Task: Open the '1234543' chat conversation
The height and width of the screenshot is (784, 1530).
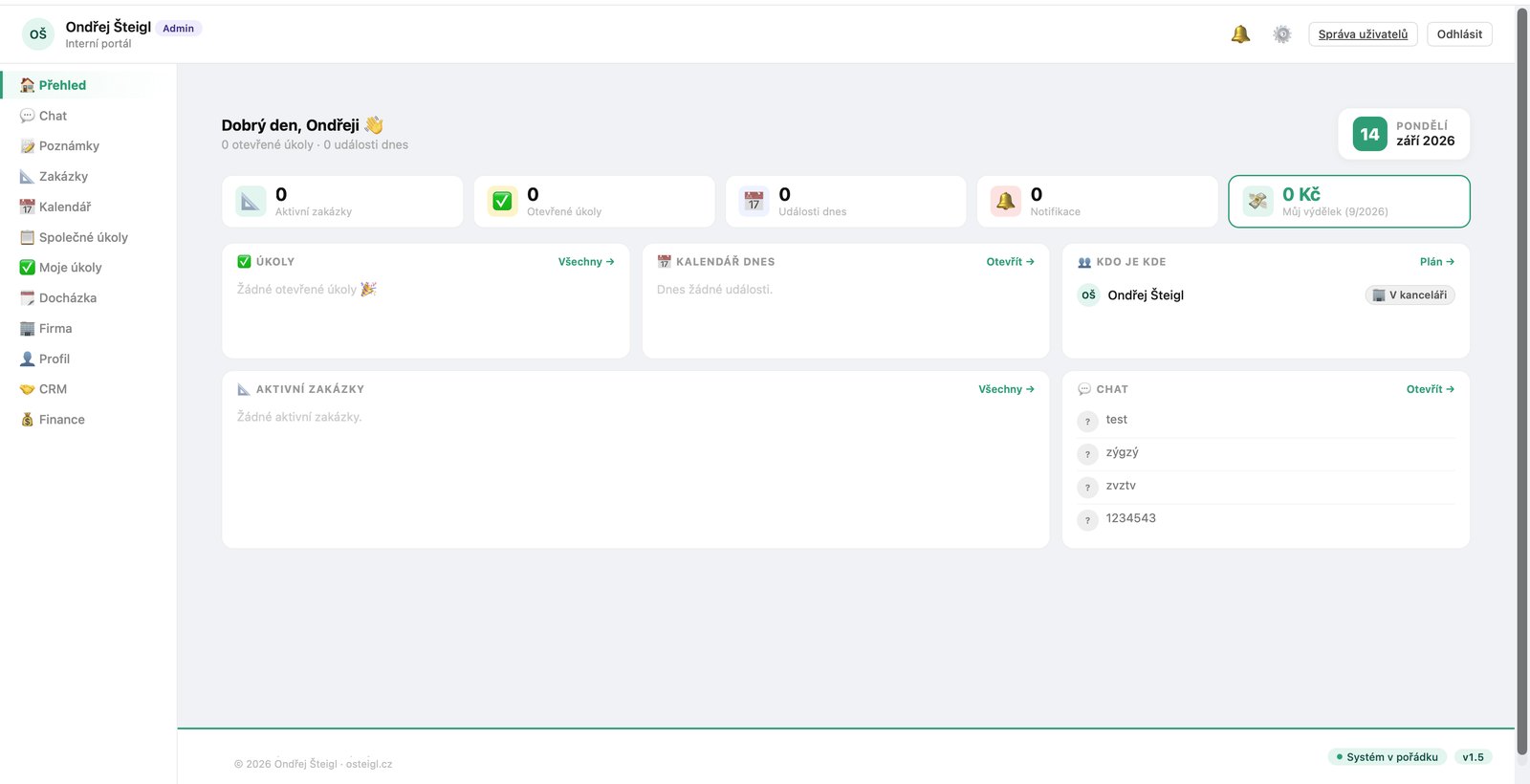Action: coord(1266,519)
